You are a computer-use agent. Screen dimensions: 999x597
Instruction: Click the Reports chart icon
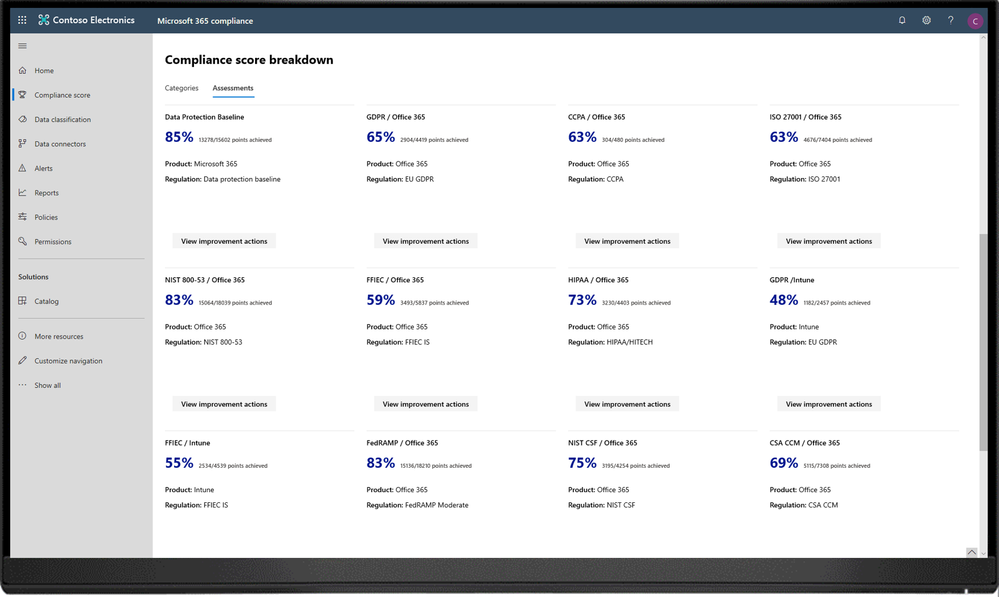23,192
